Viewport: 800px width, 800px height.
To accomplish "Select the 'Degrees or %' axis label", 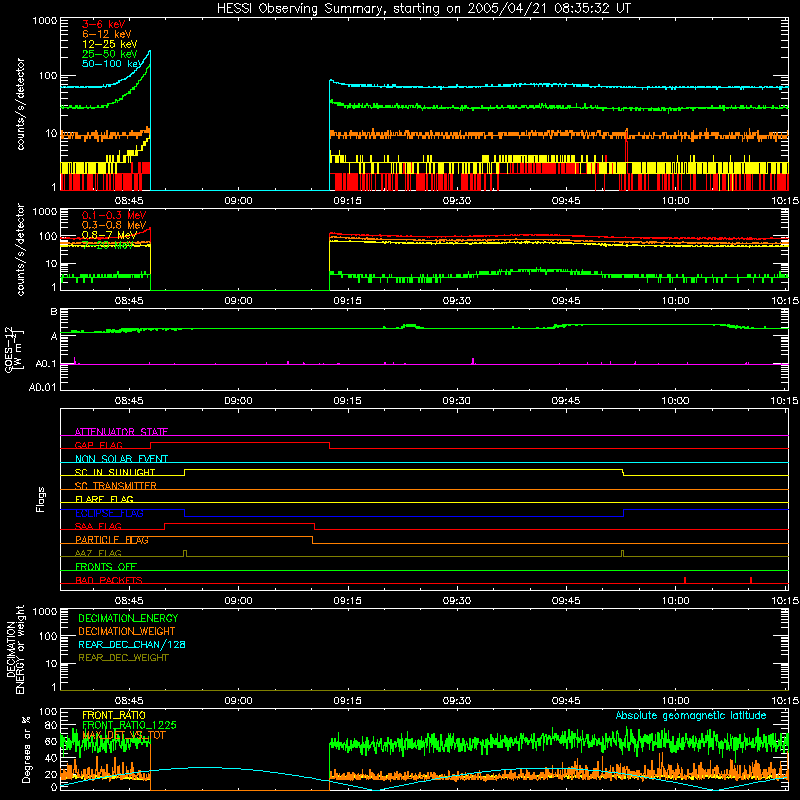I will click(26, 749).
